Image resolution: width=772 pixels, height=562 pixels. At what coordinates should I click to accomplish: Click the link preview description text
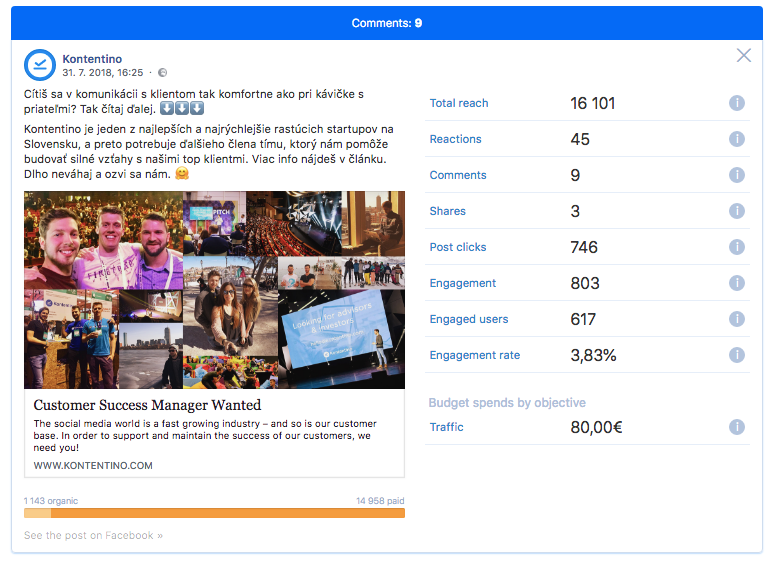pyautogui.click(x=205, y=436)
